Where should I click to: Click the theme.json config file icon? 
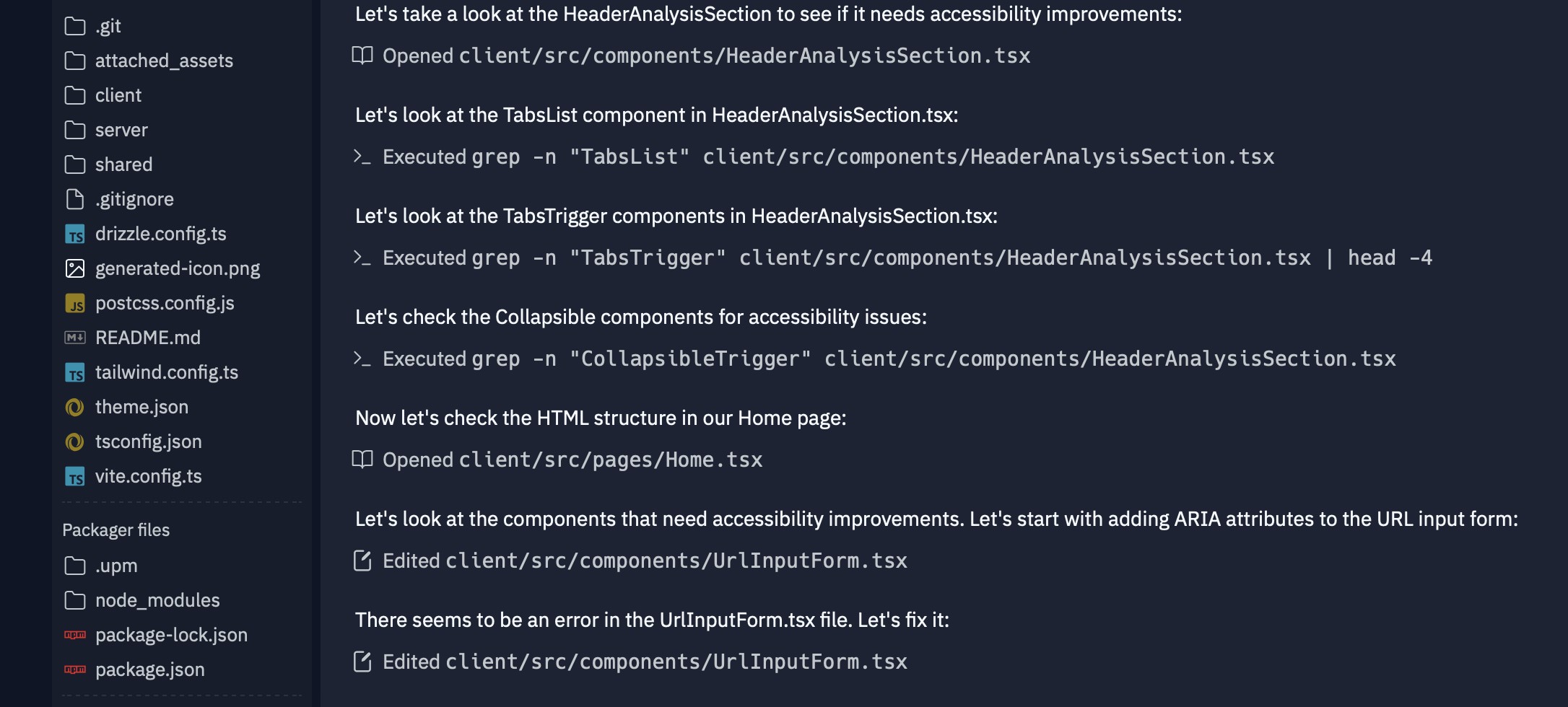(x=75, y=408)
